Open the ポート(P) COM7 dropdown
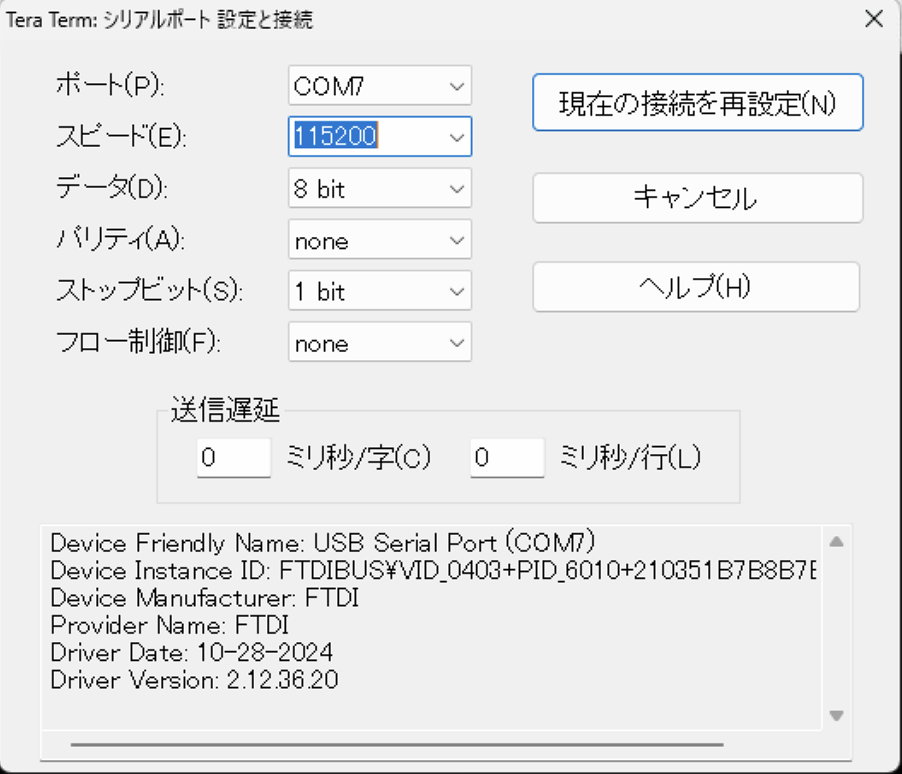 (x=379, y=86)
